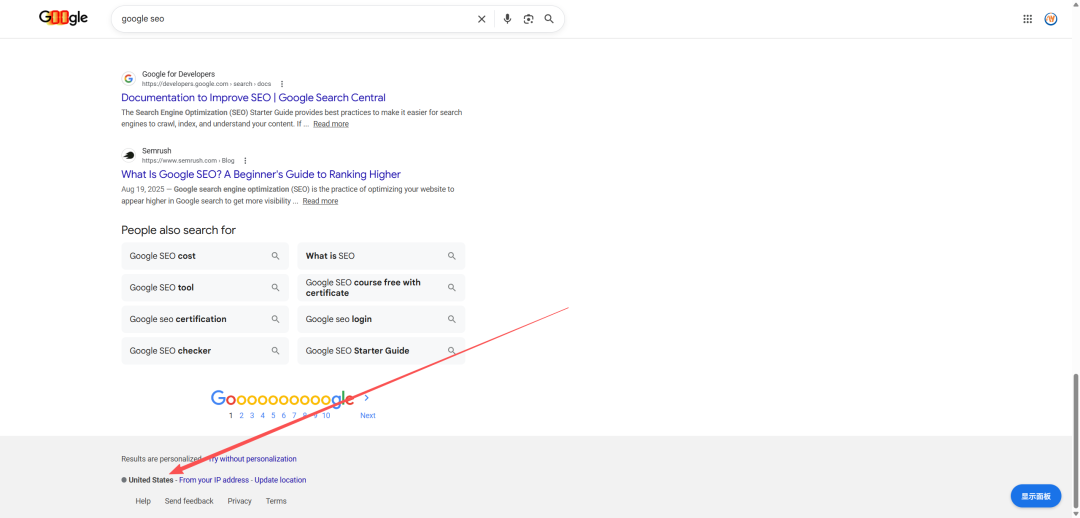Open the Privacy footer link

240,501
